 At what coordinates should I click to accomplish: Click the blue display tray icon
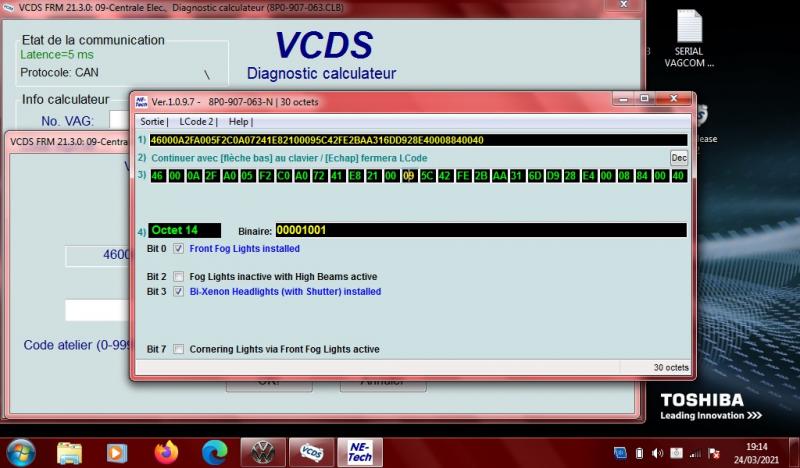[620, 453]
